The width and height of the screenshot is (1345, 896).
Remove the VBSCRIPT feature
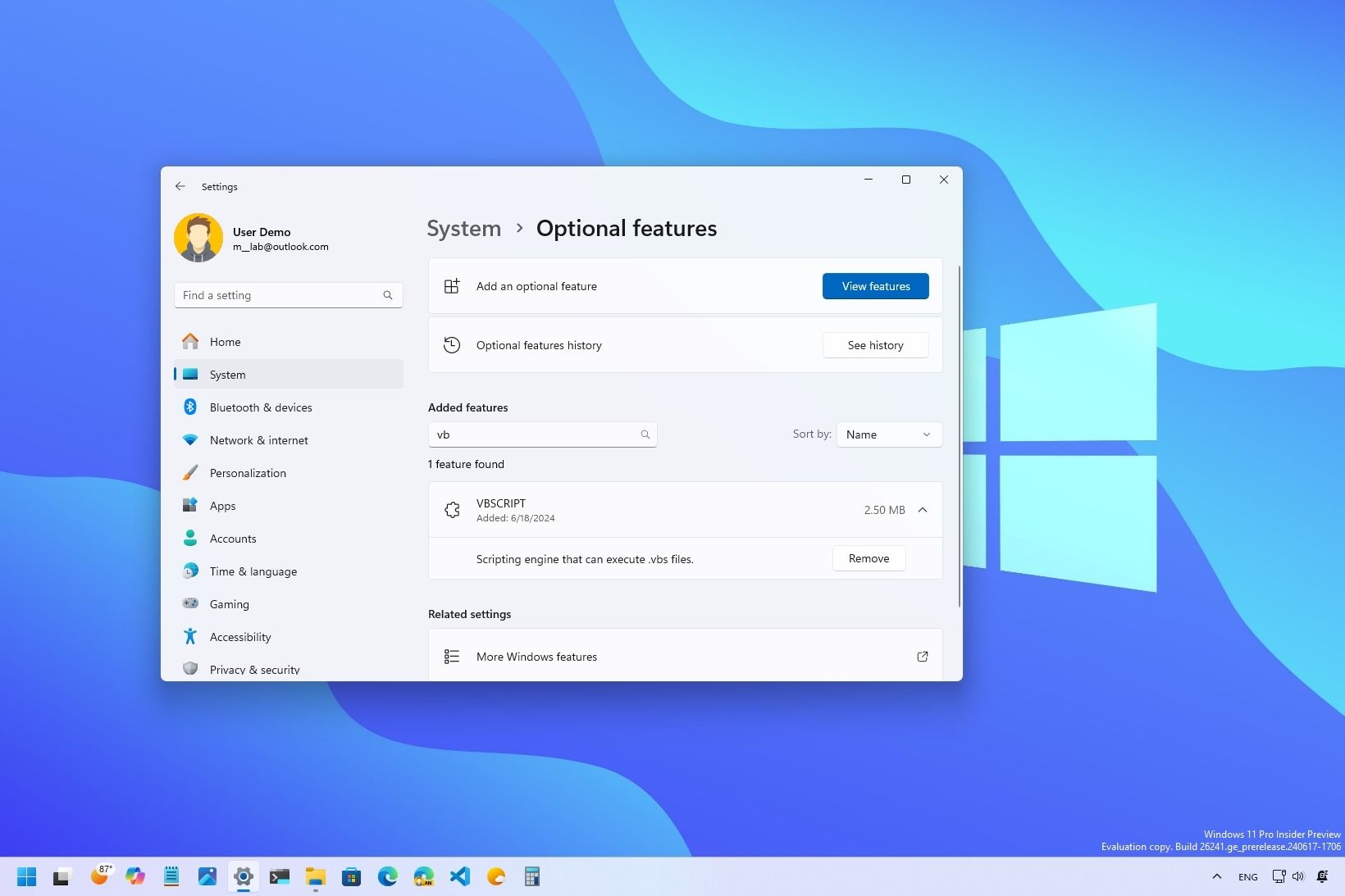tap(869, 558)
